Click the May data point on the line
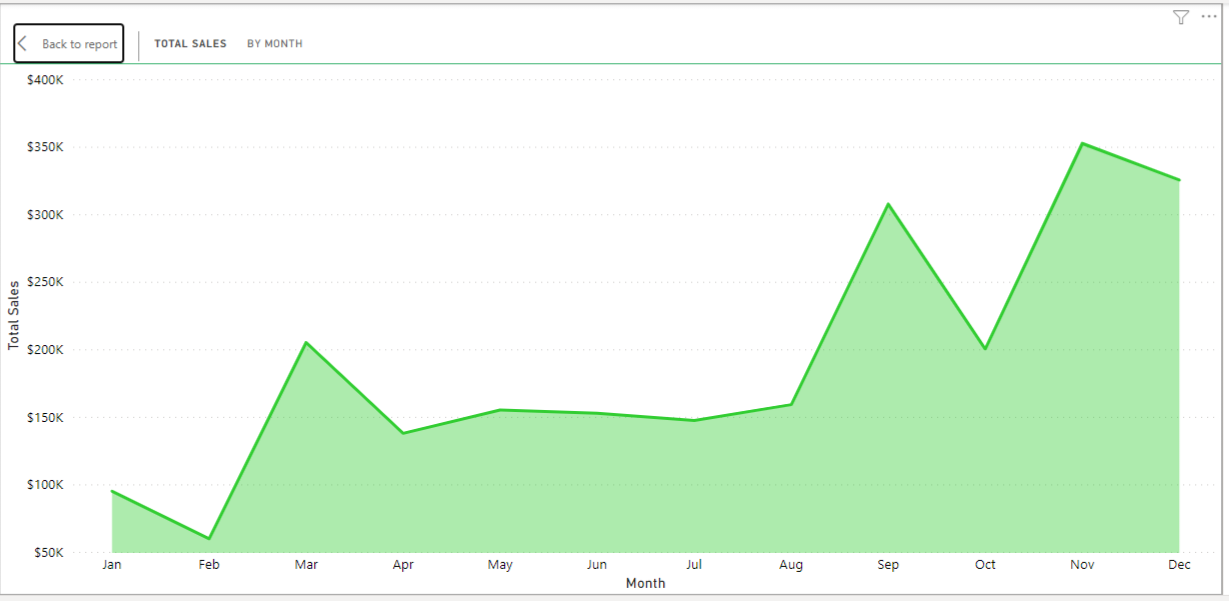 click(x=500, y=409)
